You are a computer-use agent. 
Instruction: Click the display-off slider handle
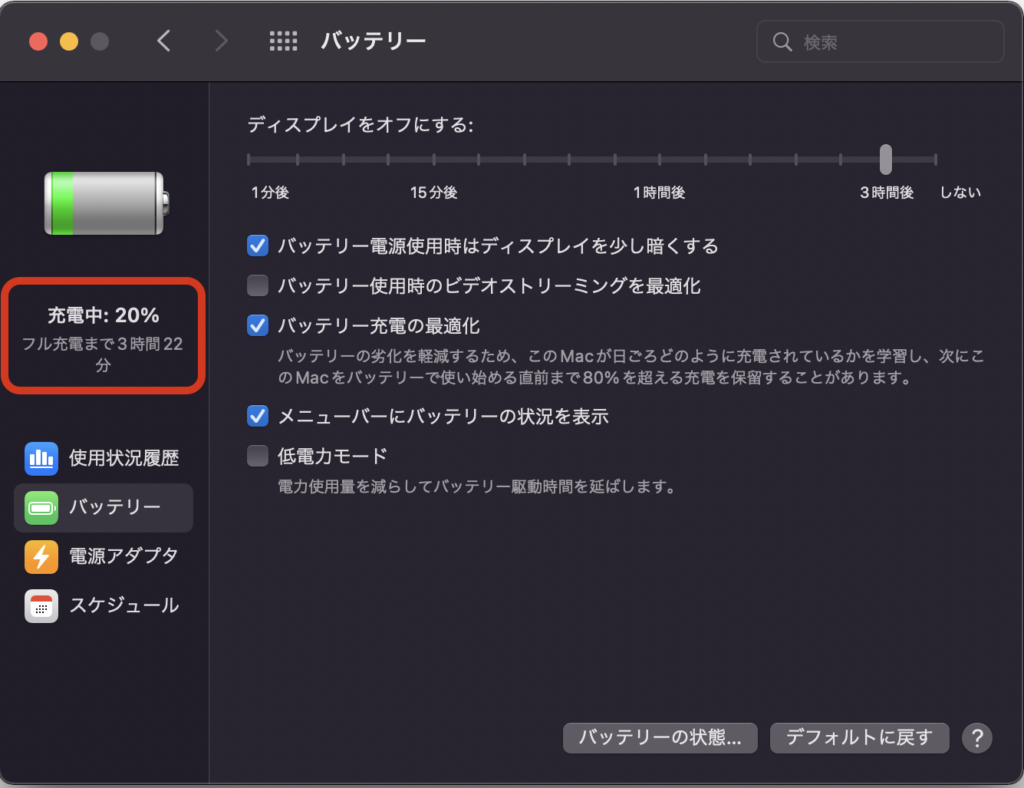point(885,159)
